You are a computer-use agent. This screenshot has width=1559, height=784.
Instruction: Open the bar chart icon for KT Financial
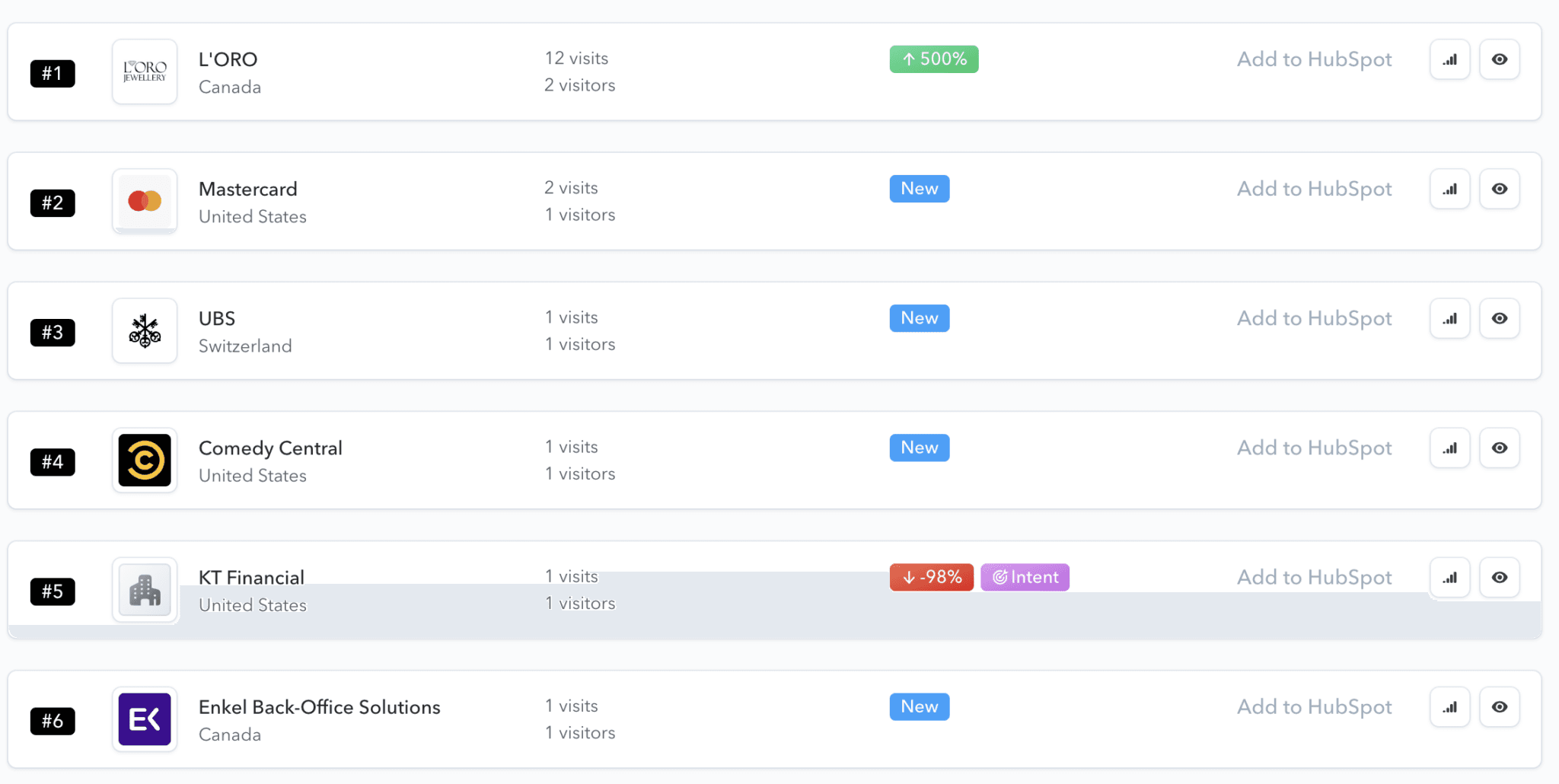click(1449, 577)
